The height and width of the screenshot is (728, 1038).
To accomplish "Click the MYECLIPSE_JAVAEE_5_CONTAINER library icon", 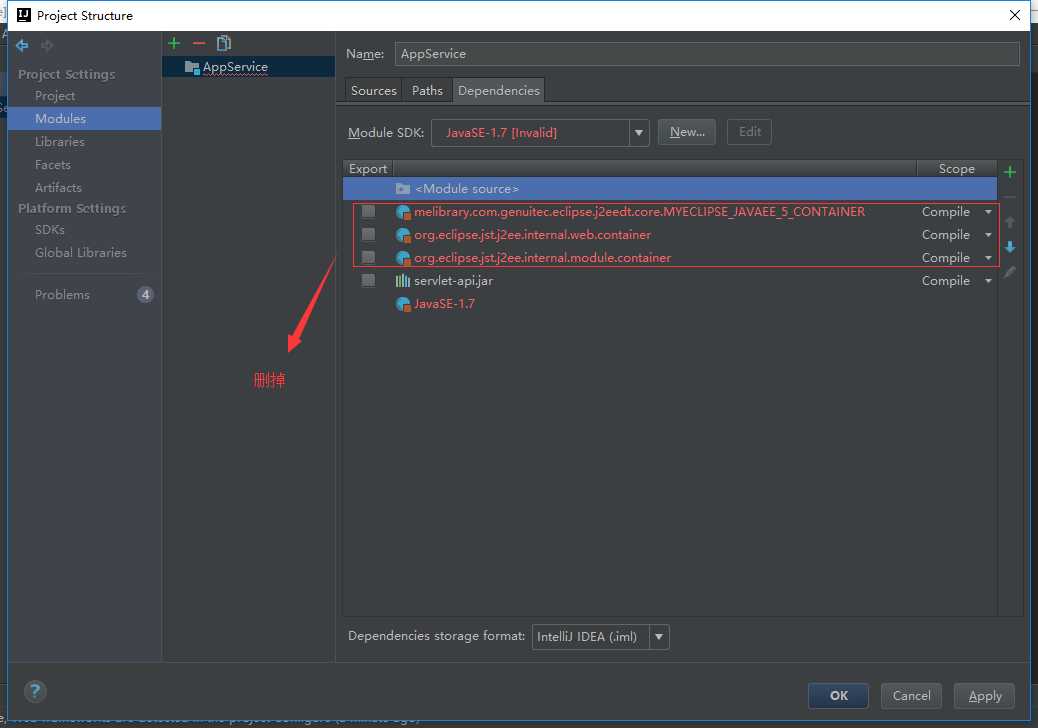I will tap(402, 212).
